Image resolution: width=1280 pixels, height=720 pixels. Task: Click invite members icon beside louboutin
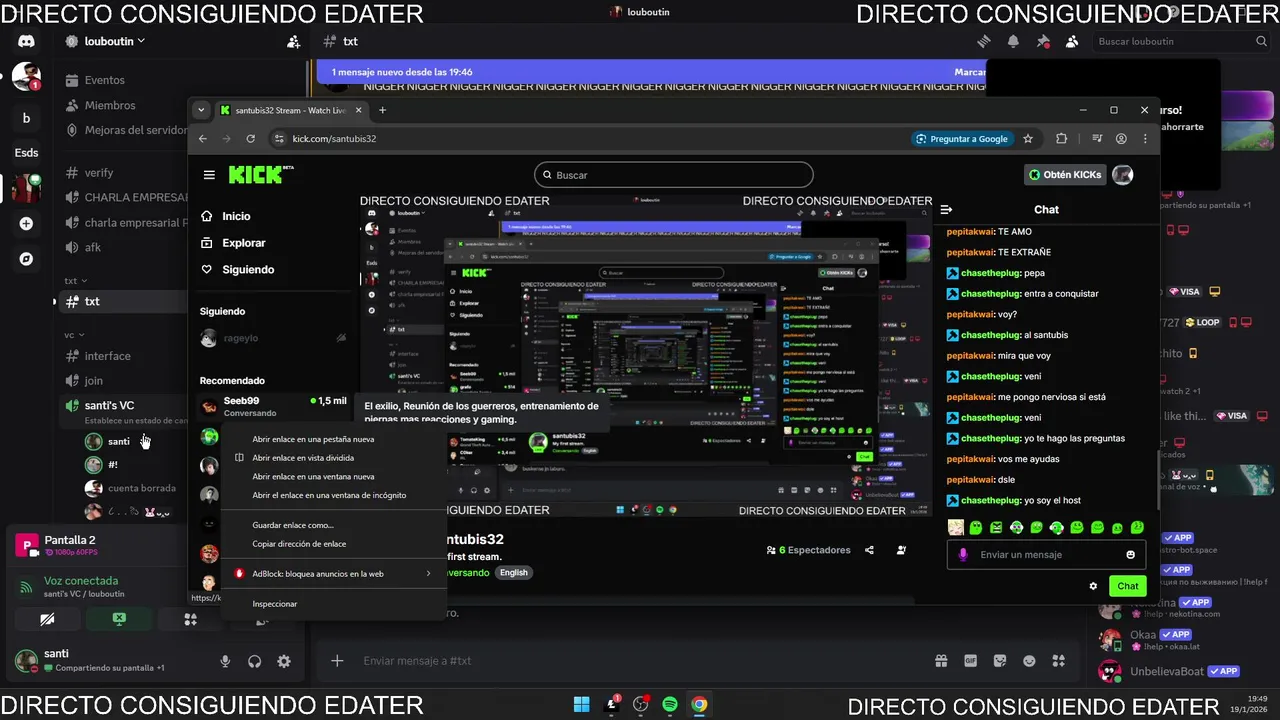click(x=293, y=42)
